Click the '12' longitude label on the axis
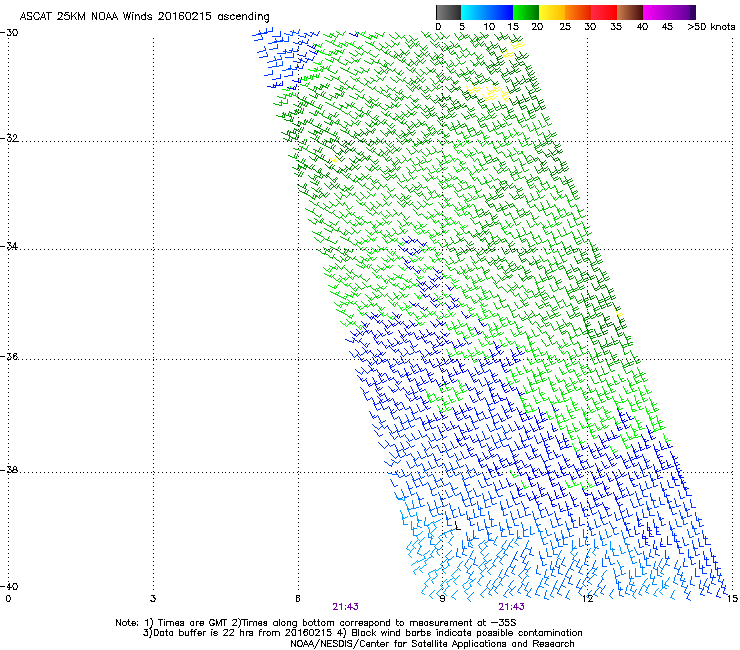The image size is (740, 650). tap(588, 599)
